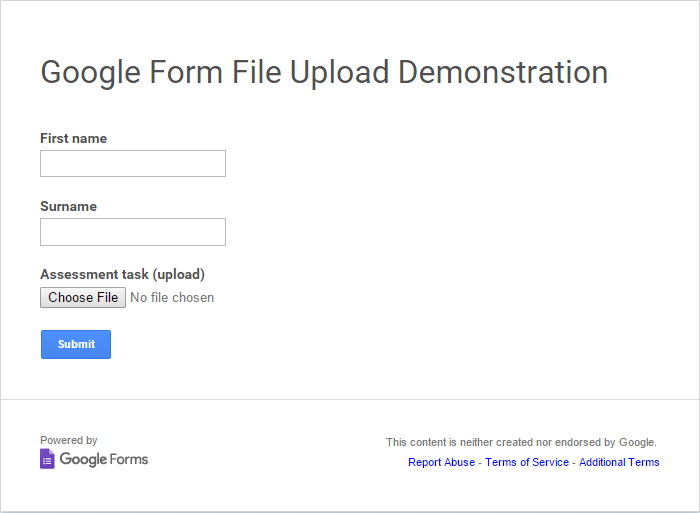
Task: Open the Report Abuse link
Action: 441,462
